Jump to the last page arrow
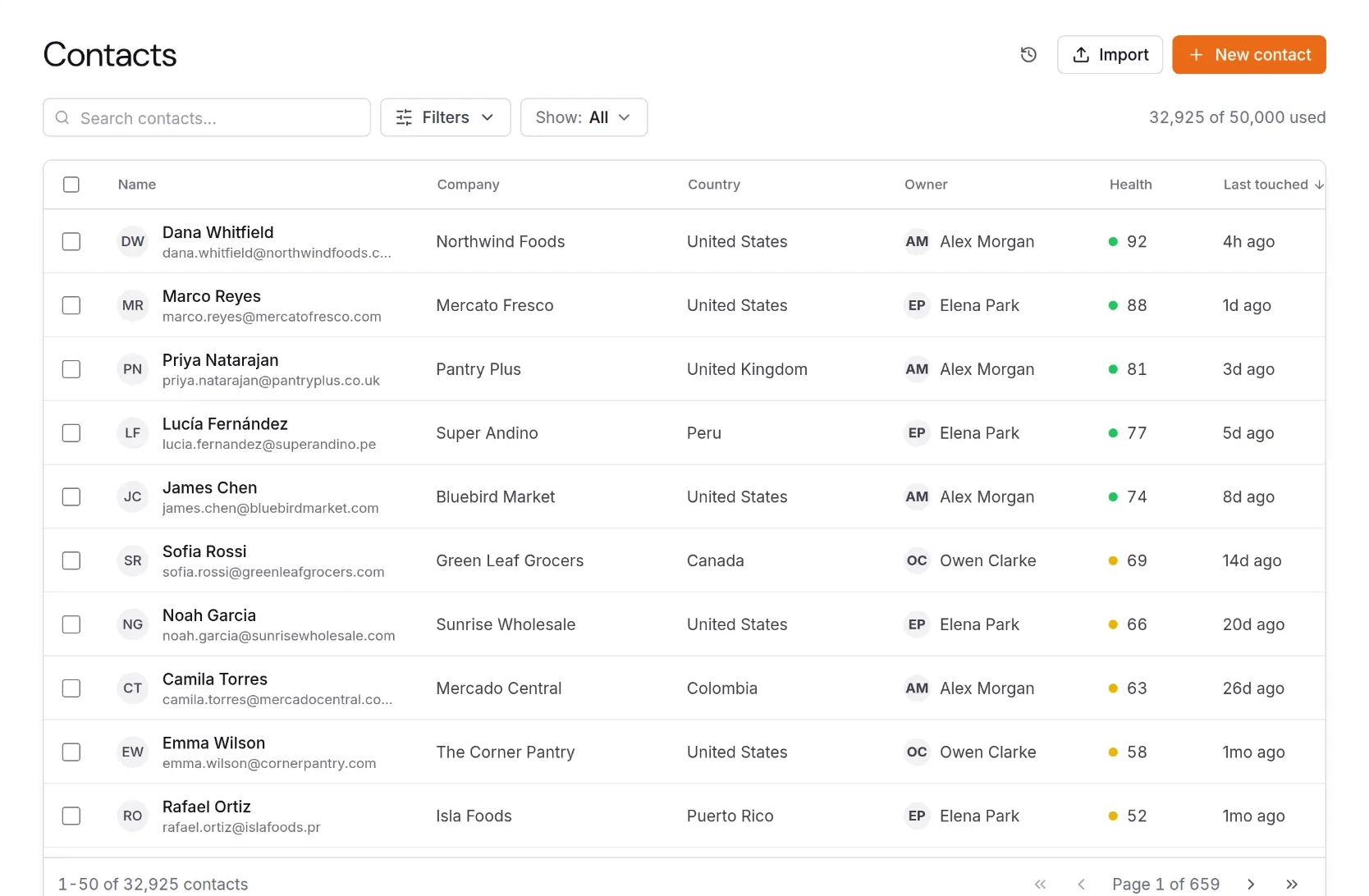1369x896 pixels. [1292, 884]
